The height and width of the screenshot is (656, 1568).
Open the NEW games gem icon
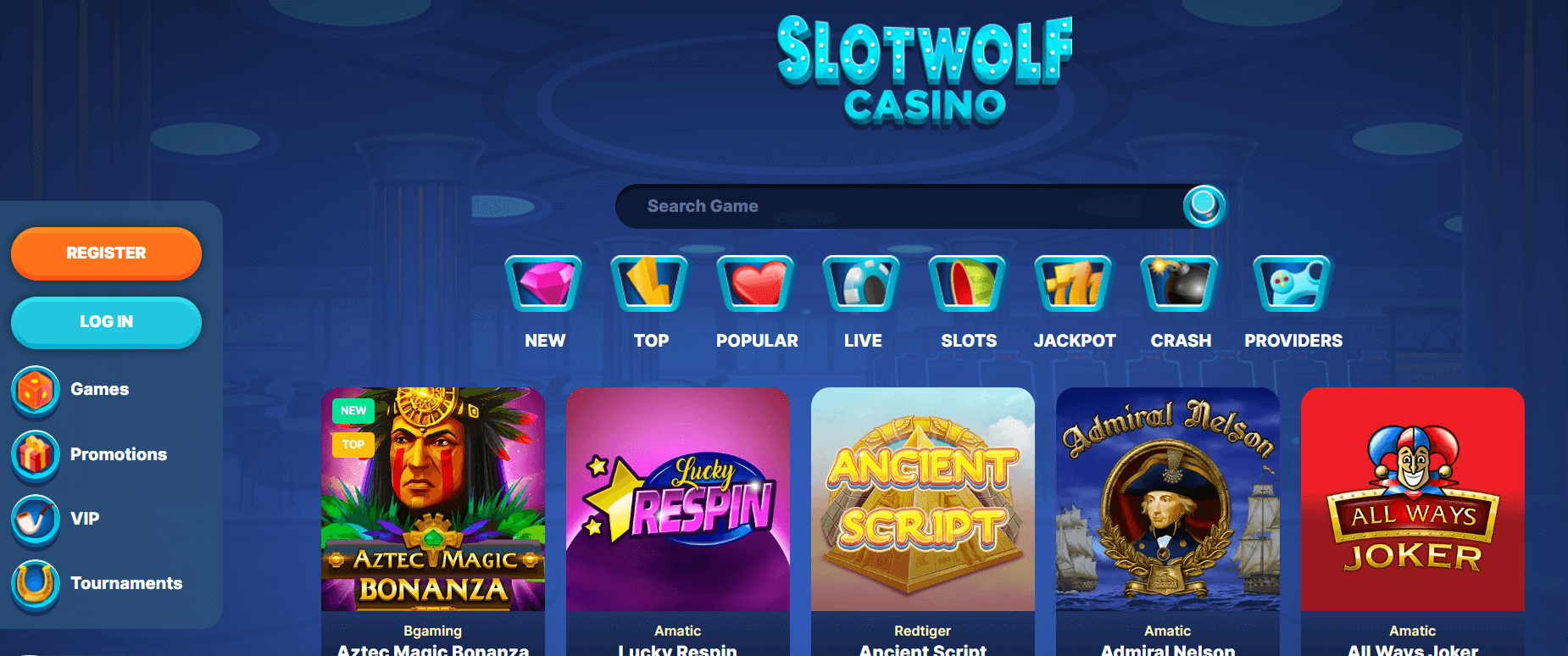tap(544, 283)
